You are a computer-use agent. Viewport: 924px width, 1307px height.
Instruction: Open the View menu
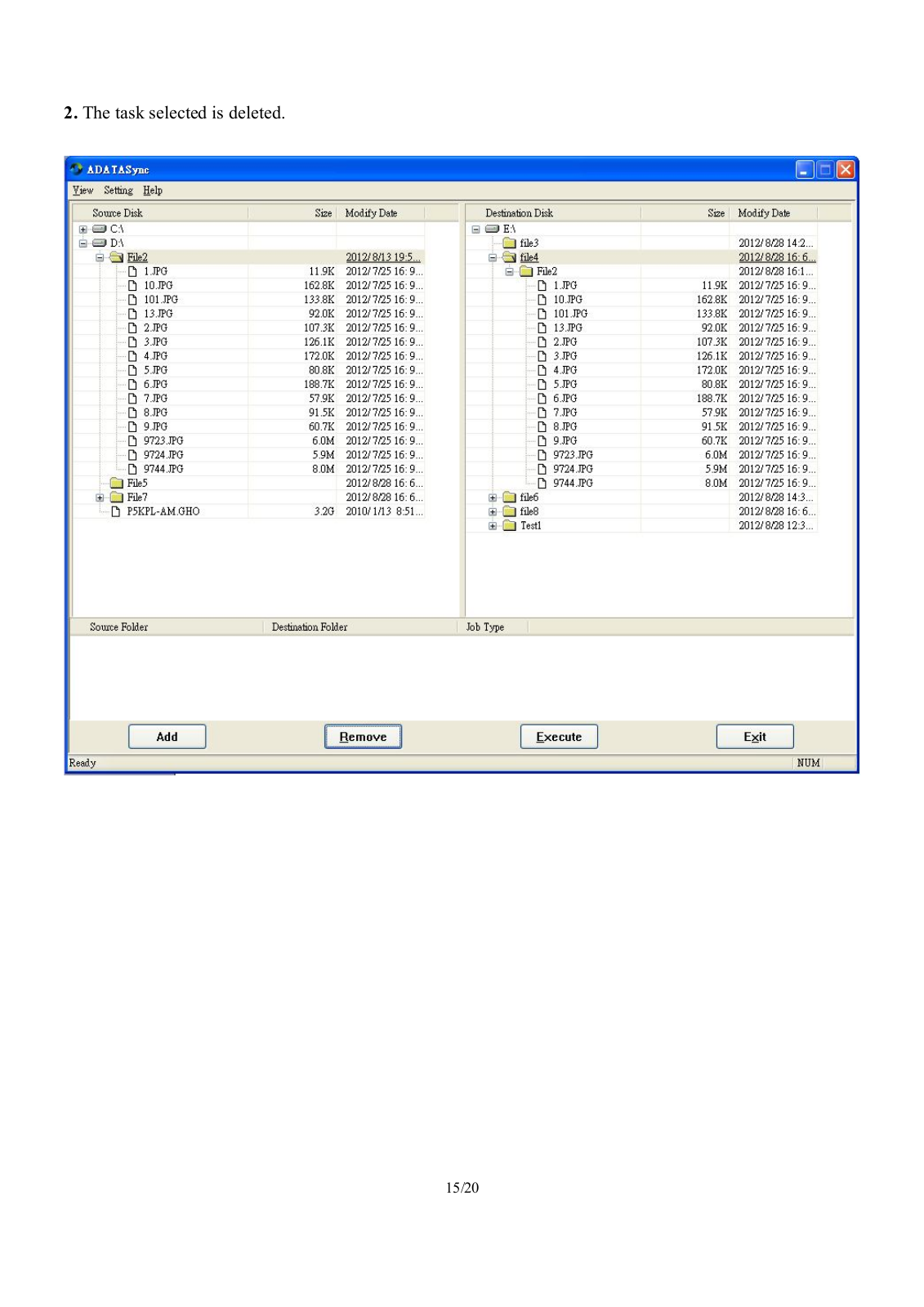click(x=83, y=190)
